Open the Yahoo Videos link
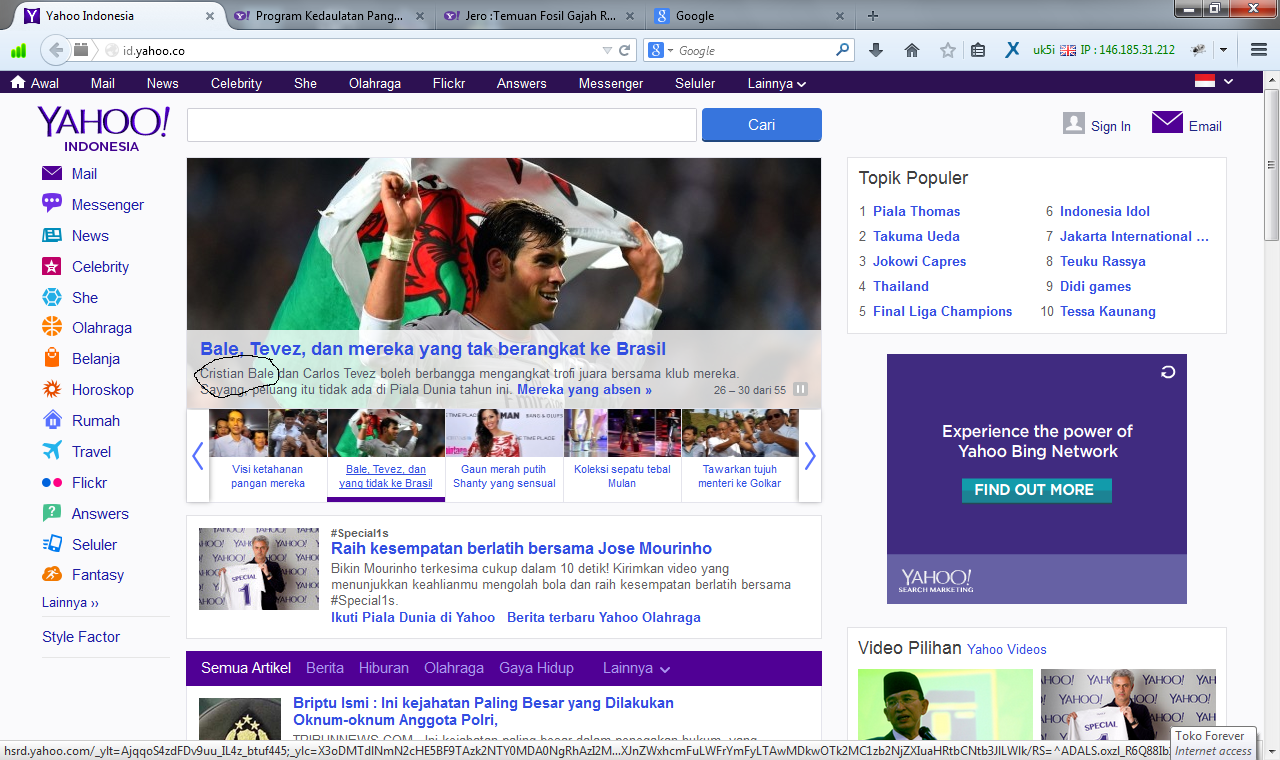 click(1007, 650)
